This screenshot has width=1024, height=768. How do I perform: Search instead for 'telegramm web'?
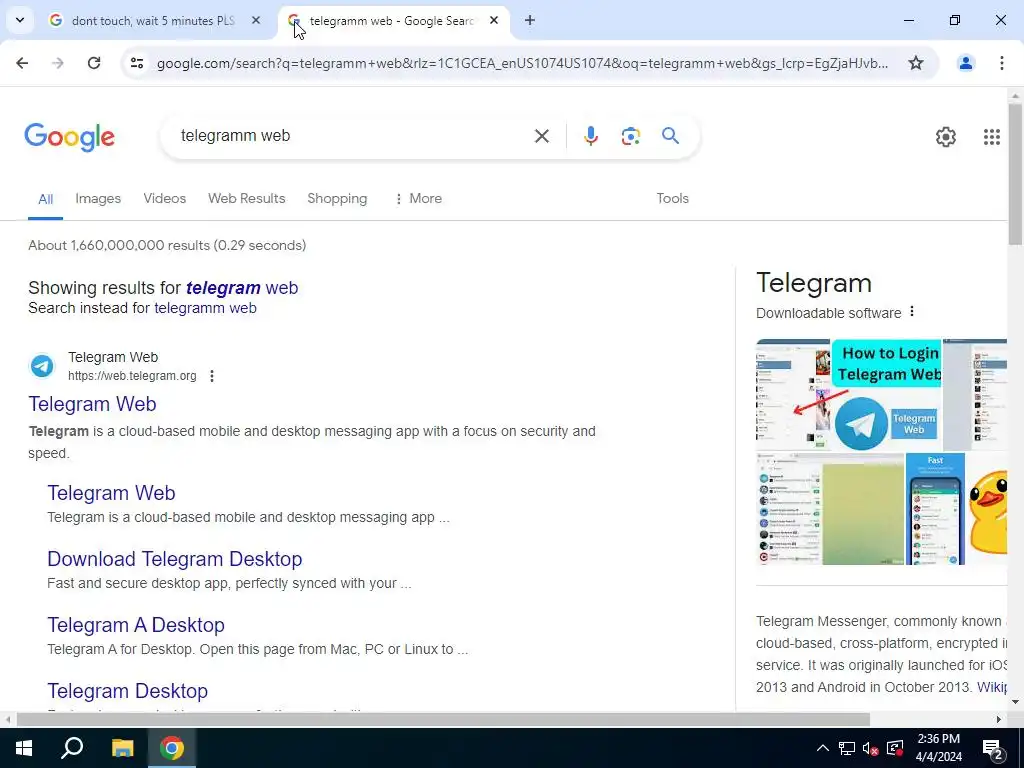tap(205, 308)
